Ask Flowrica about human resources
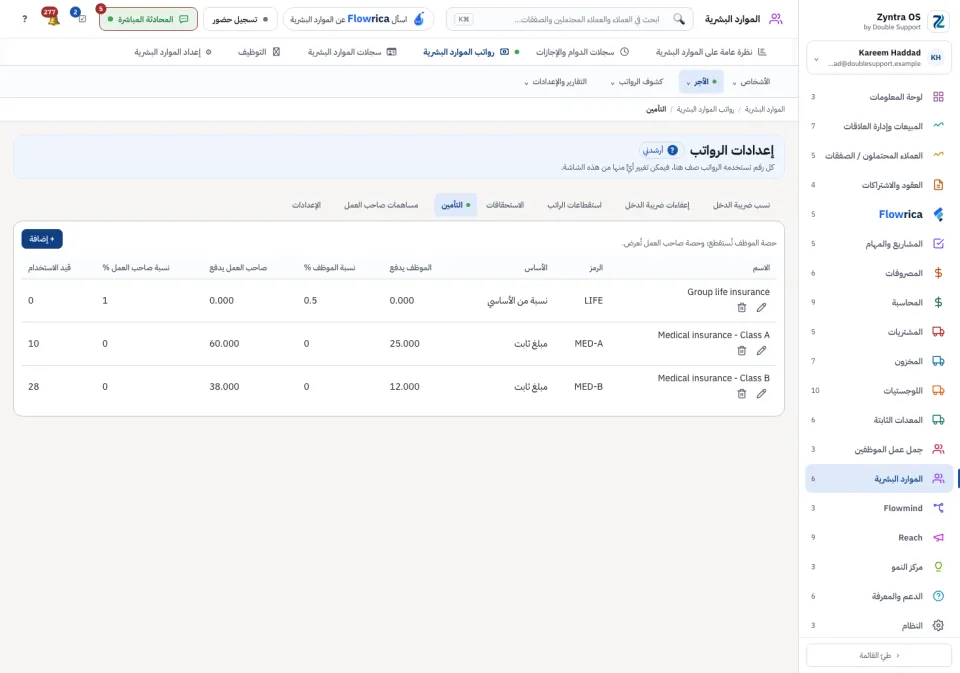The height and width of the screenshot is (673, 960). tap(358, 19)
